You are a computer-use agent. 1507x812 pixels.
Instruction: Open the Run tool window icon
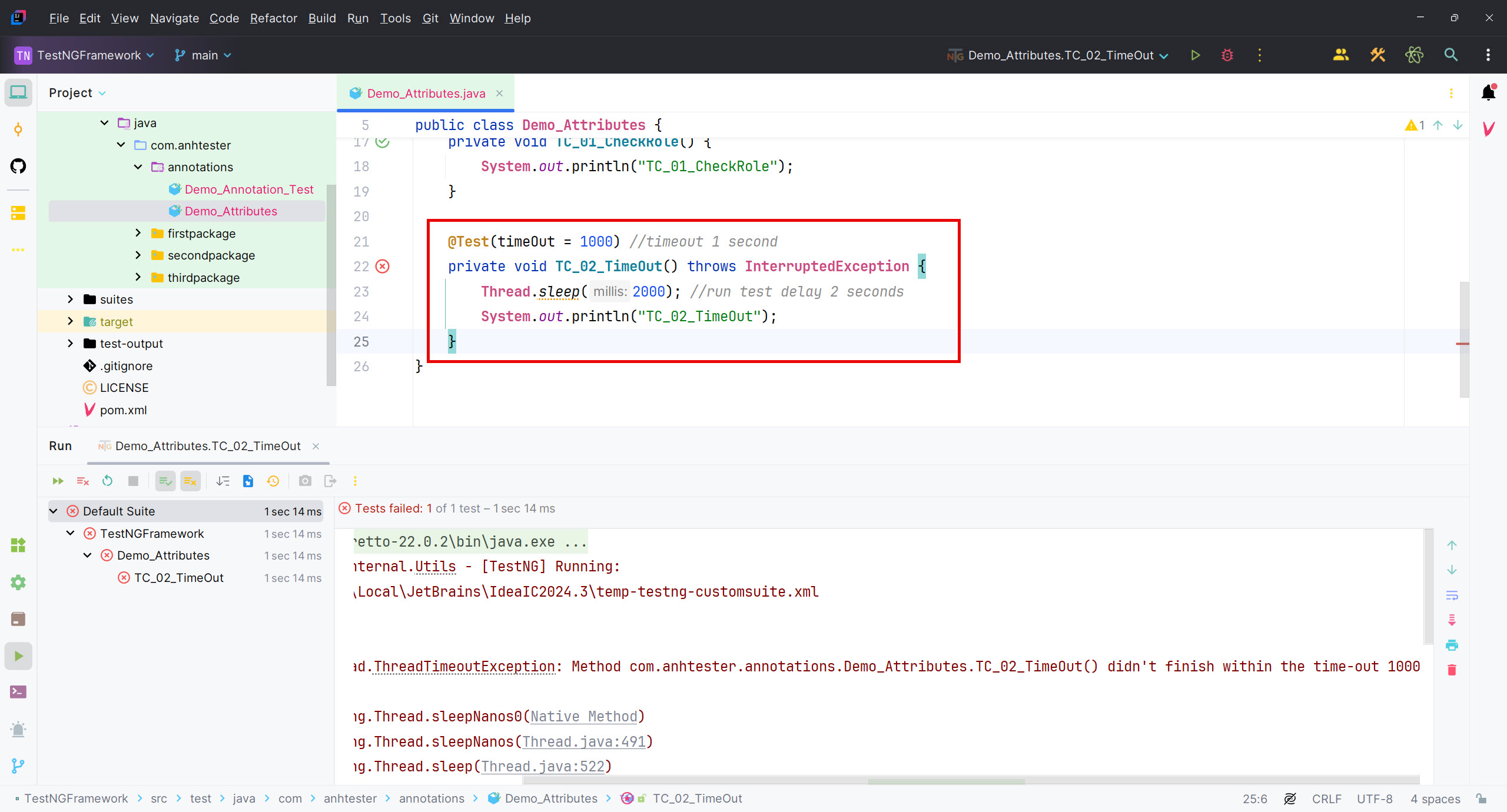(18, 655)
